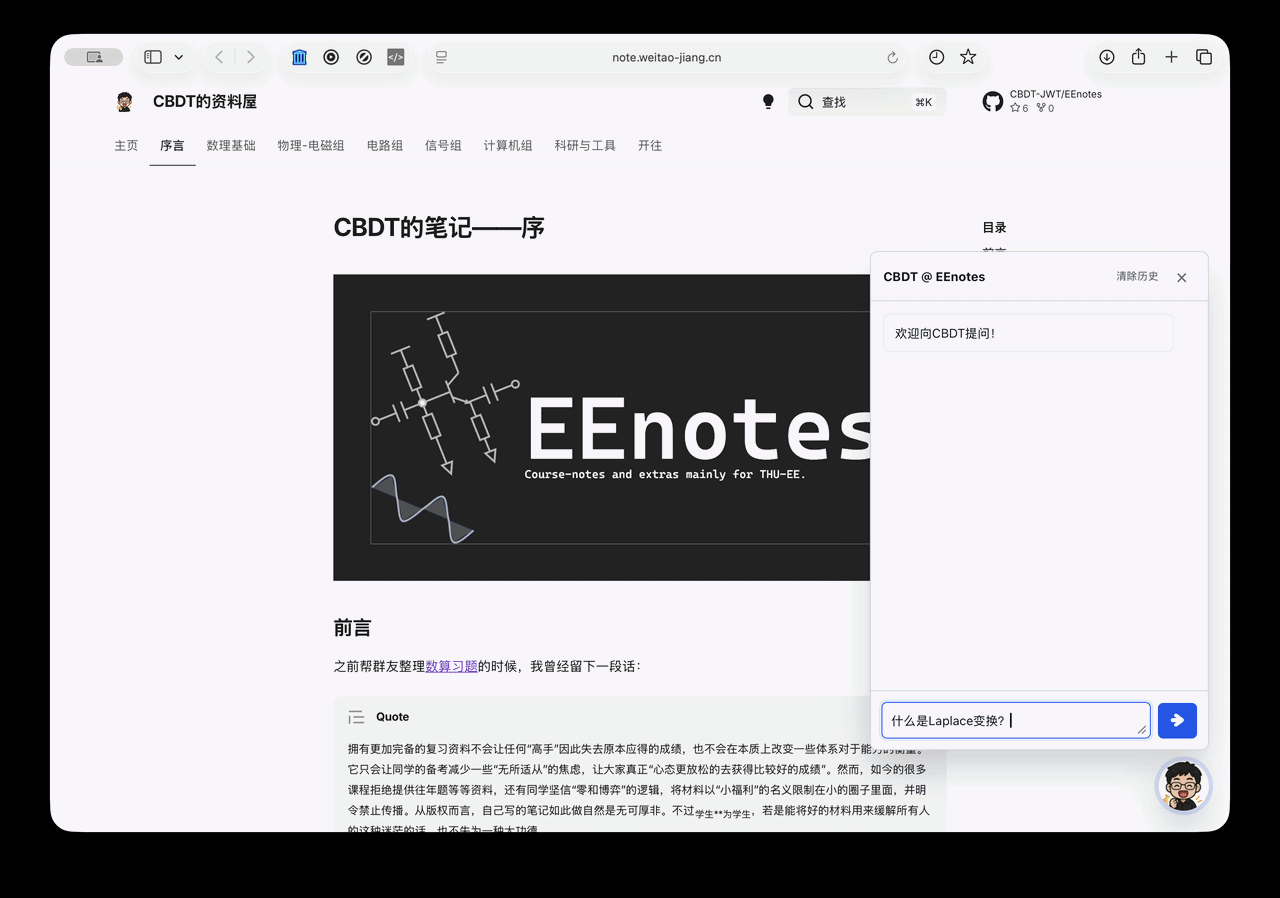
Task: Click the GitHub octocat icon
Action: pos(993,101)
